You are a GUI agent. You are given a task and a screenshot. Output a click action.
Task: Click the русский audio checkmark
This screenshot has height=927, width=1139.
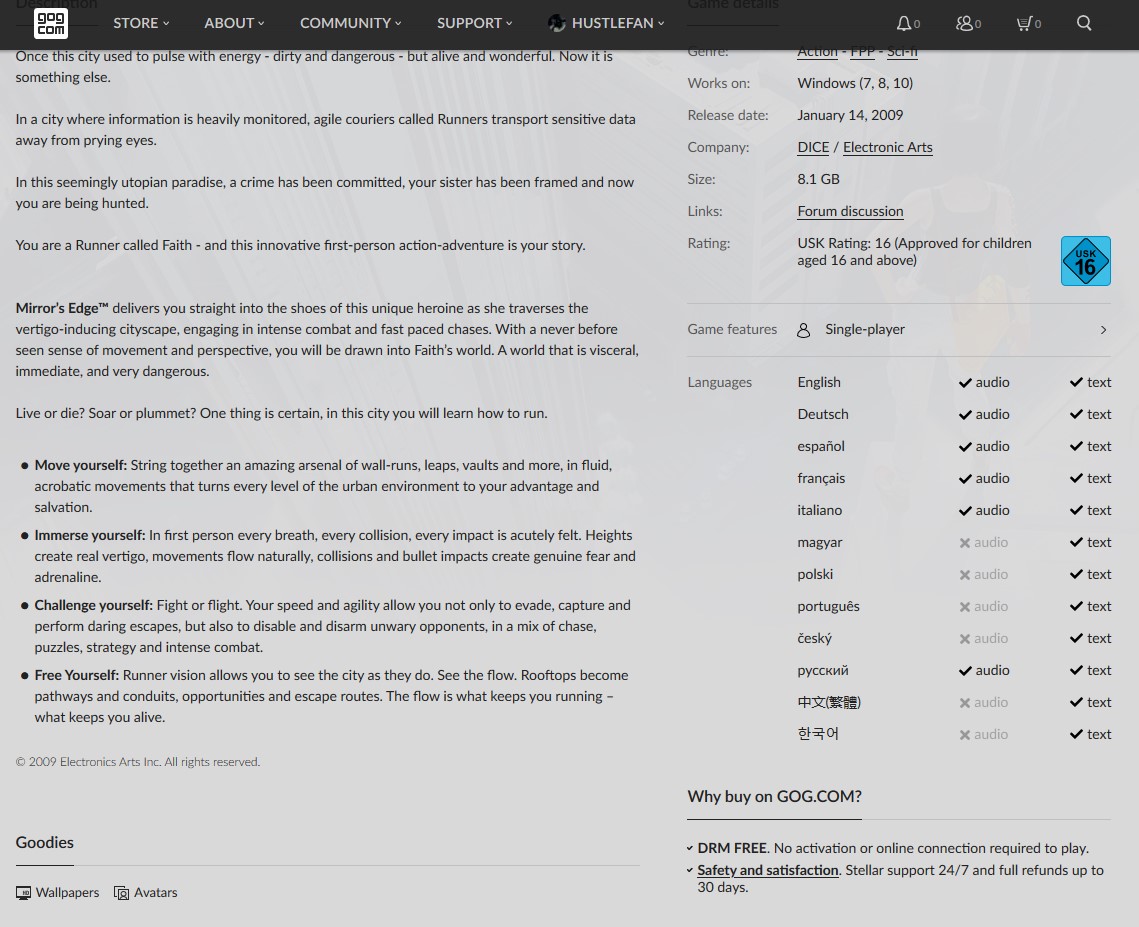(965, 671)
